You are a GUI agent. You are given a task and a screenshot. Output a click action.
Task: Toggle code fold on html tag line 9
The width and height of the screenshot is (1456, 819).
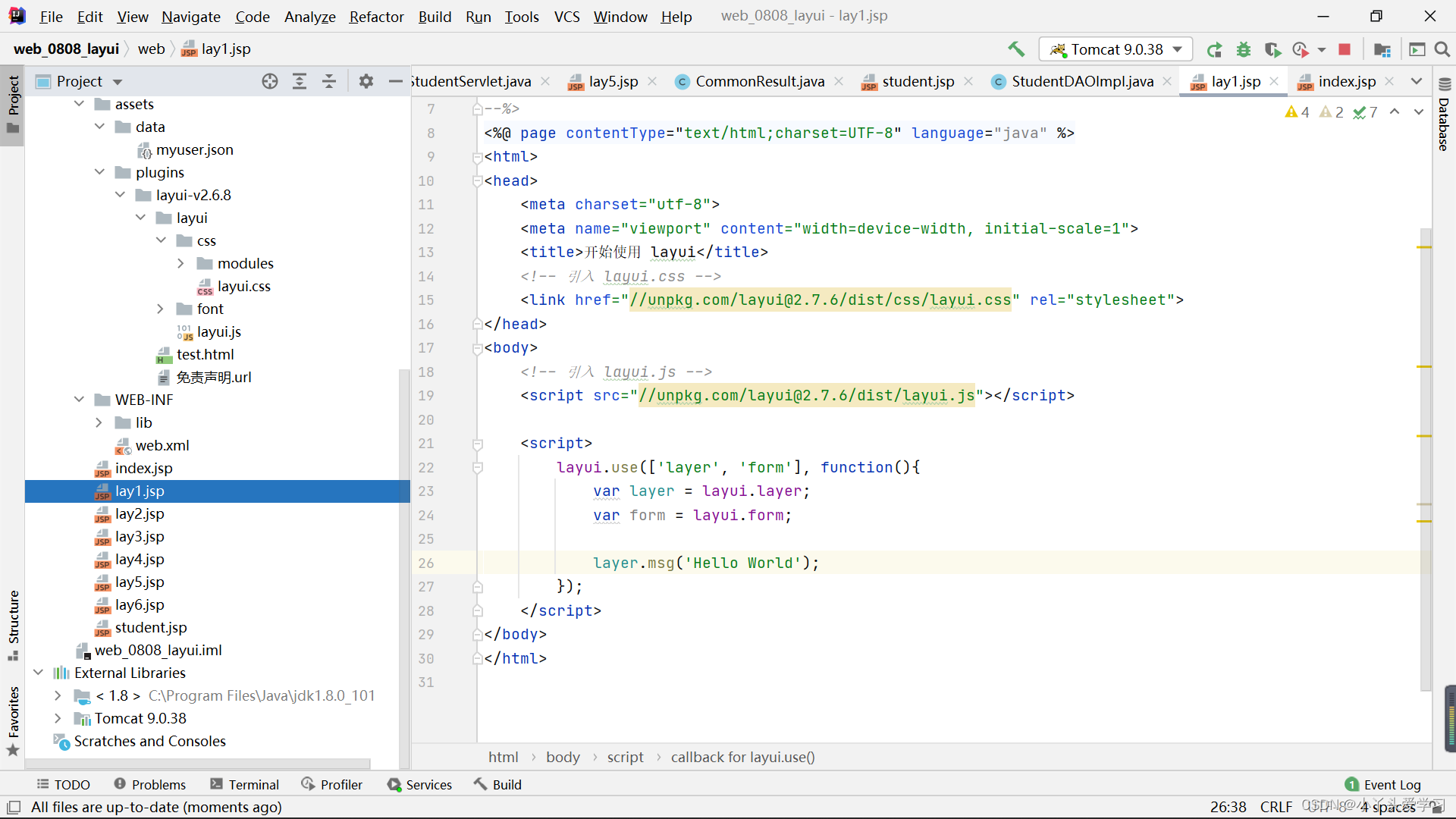tap(478, 157)
